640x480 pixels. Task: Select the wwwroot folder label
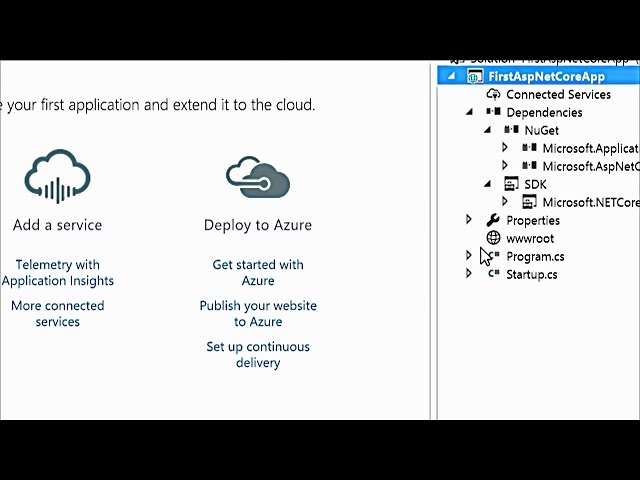click(530, 238)
